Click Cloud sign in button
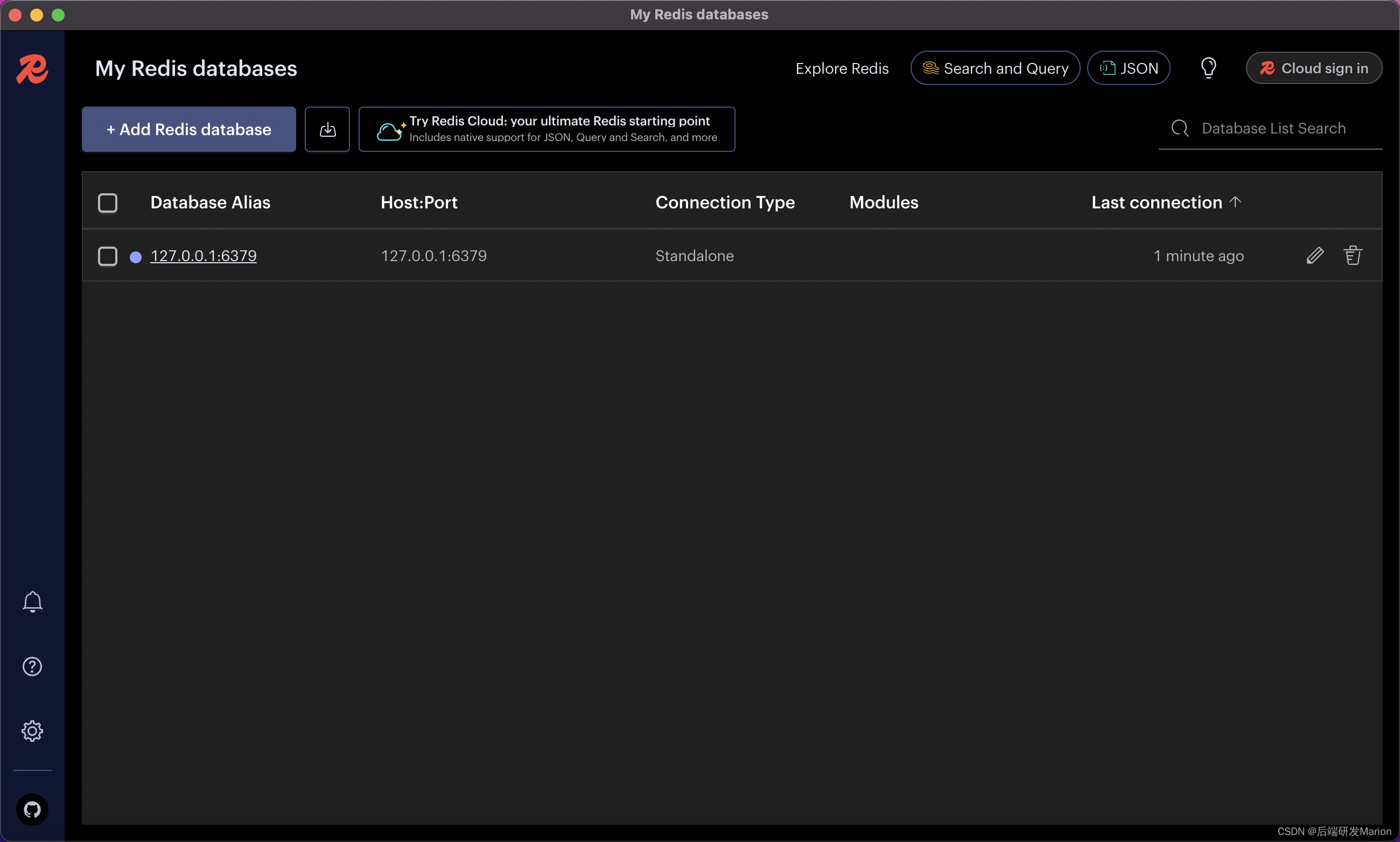This screenshot has height=842, width=1400. pyautogui.click(x=1313, y=68)
